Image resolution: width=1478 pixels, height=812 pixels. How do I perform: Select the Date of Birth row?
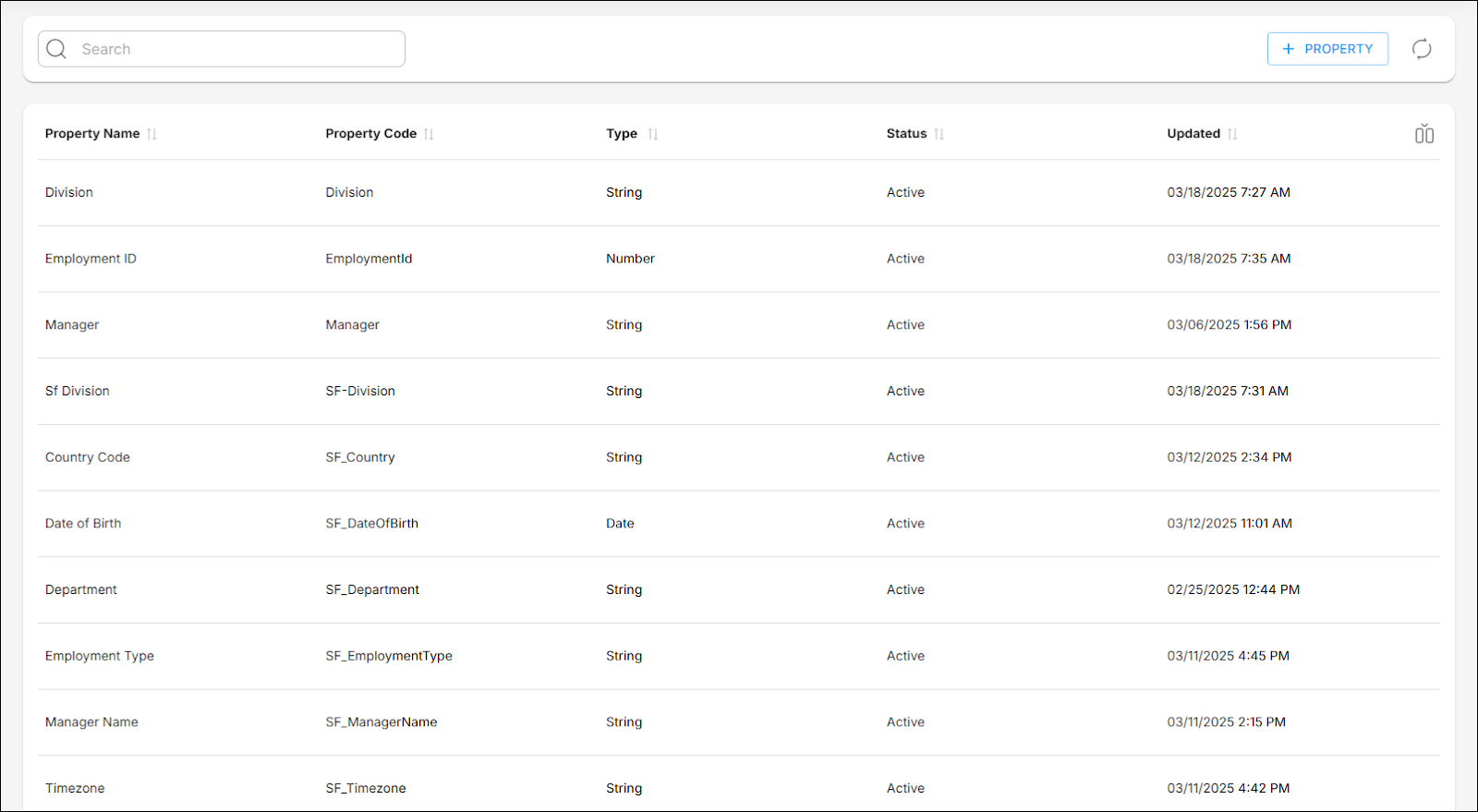(83, 523)
